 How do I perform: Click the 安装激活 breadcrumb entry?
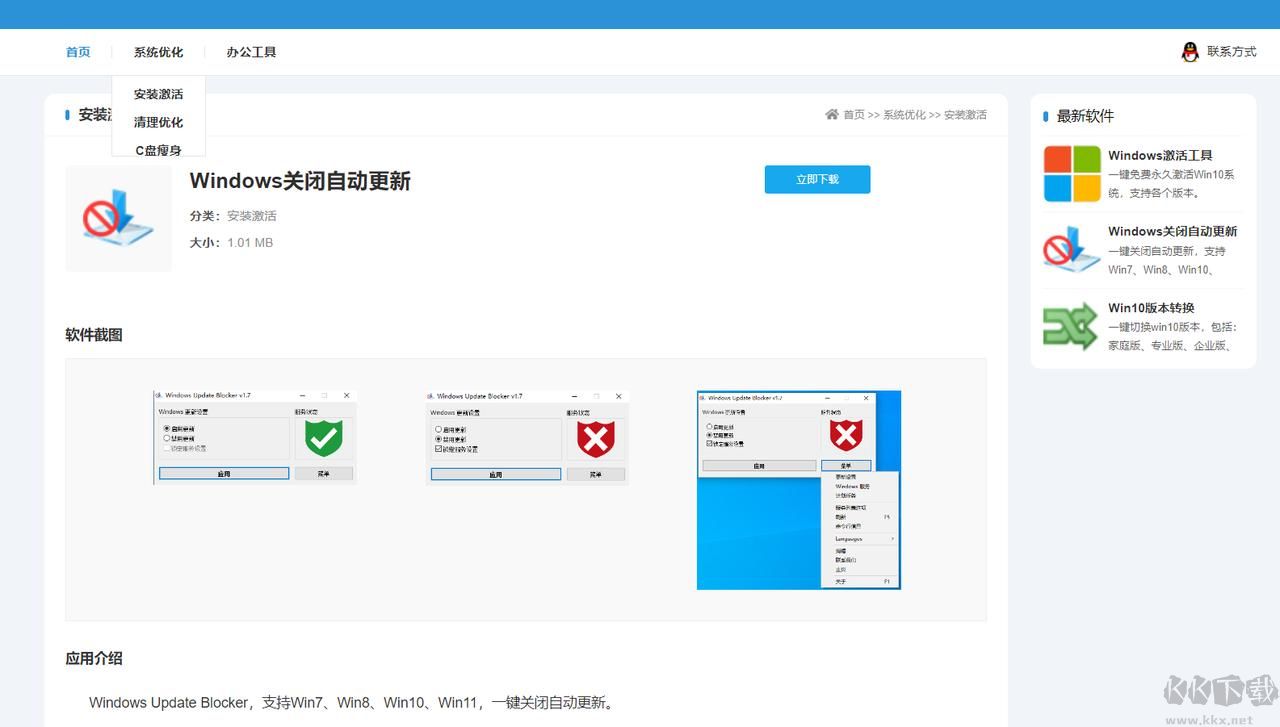click(965, 115)
